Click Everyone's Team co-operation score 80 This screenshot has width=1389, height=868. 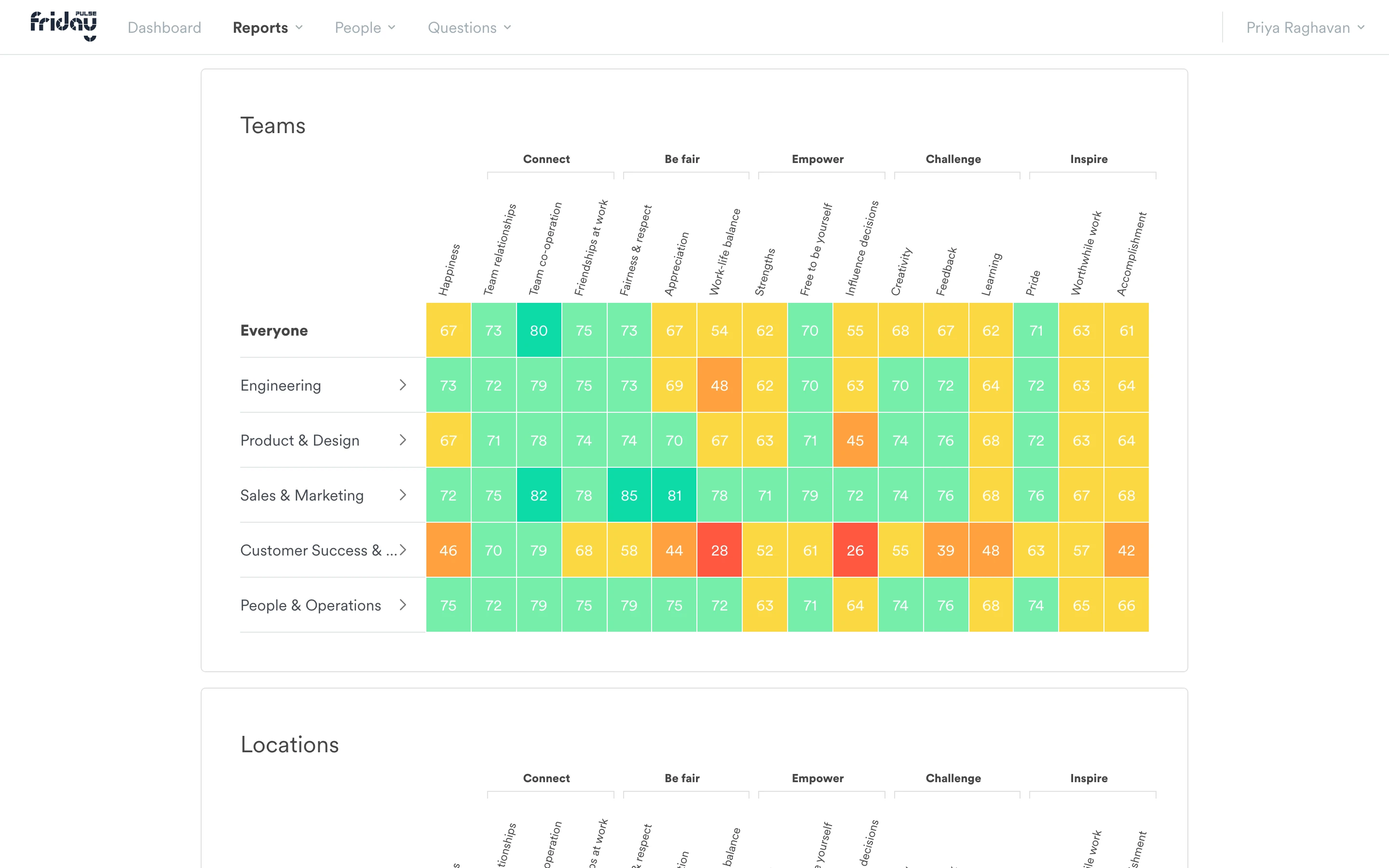coord(539,331)
